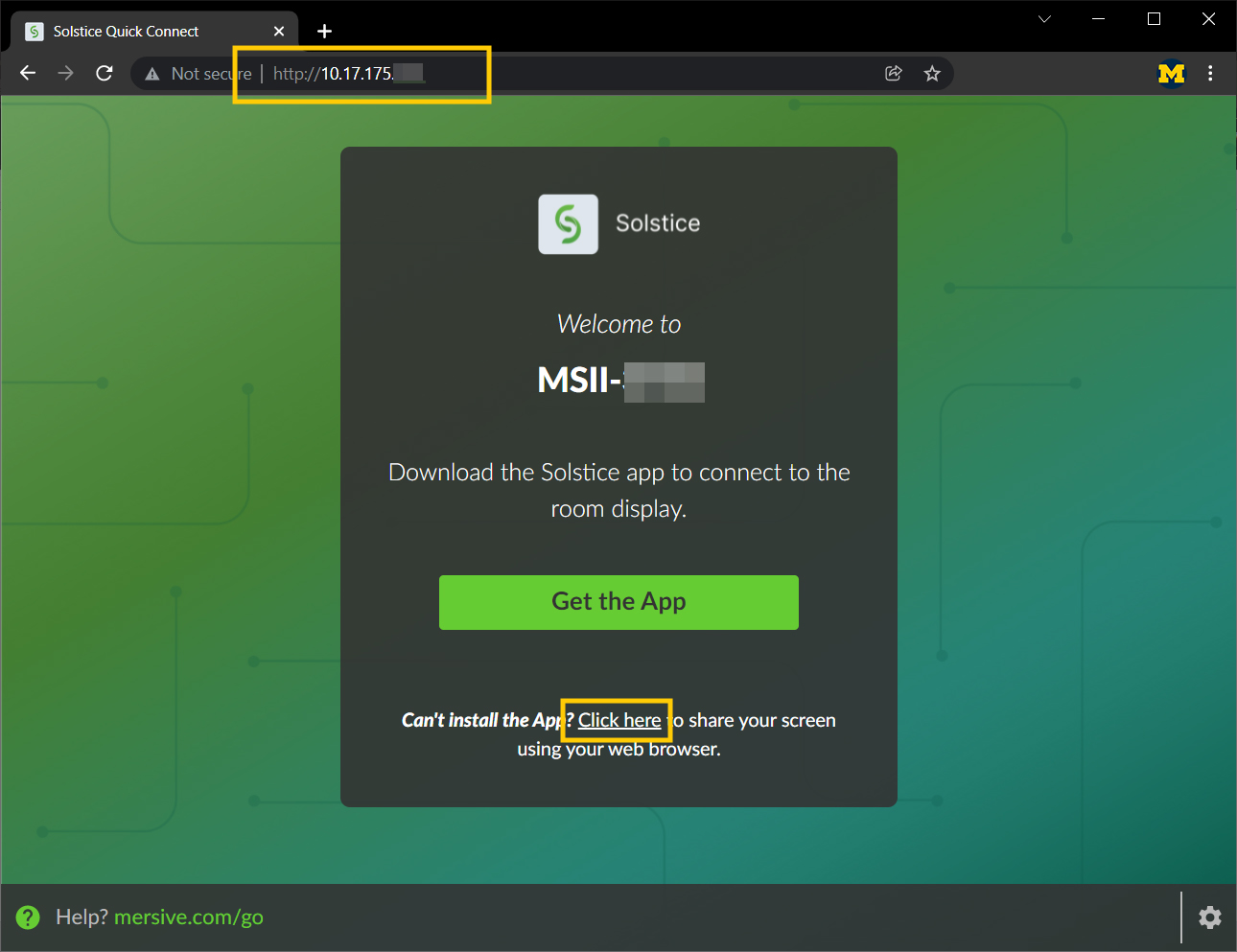Click the Not secure warning icon
This screenshot has width=1237, height=952.
tap(152, 74)
